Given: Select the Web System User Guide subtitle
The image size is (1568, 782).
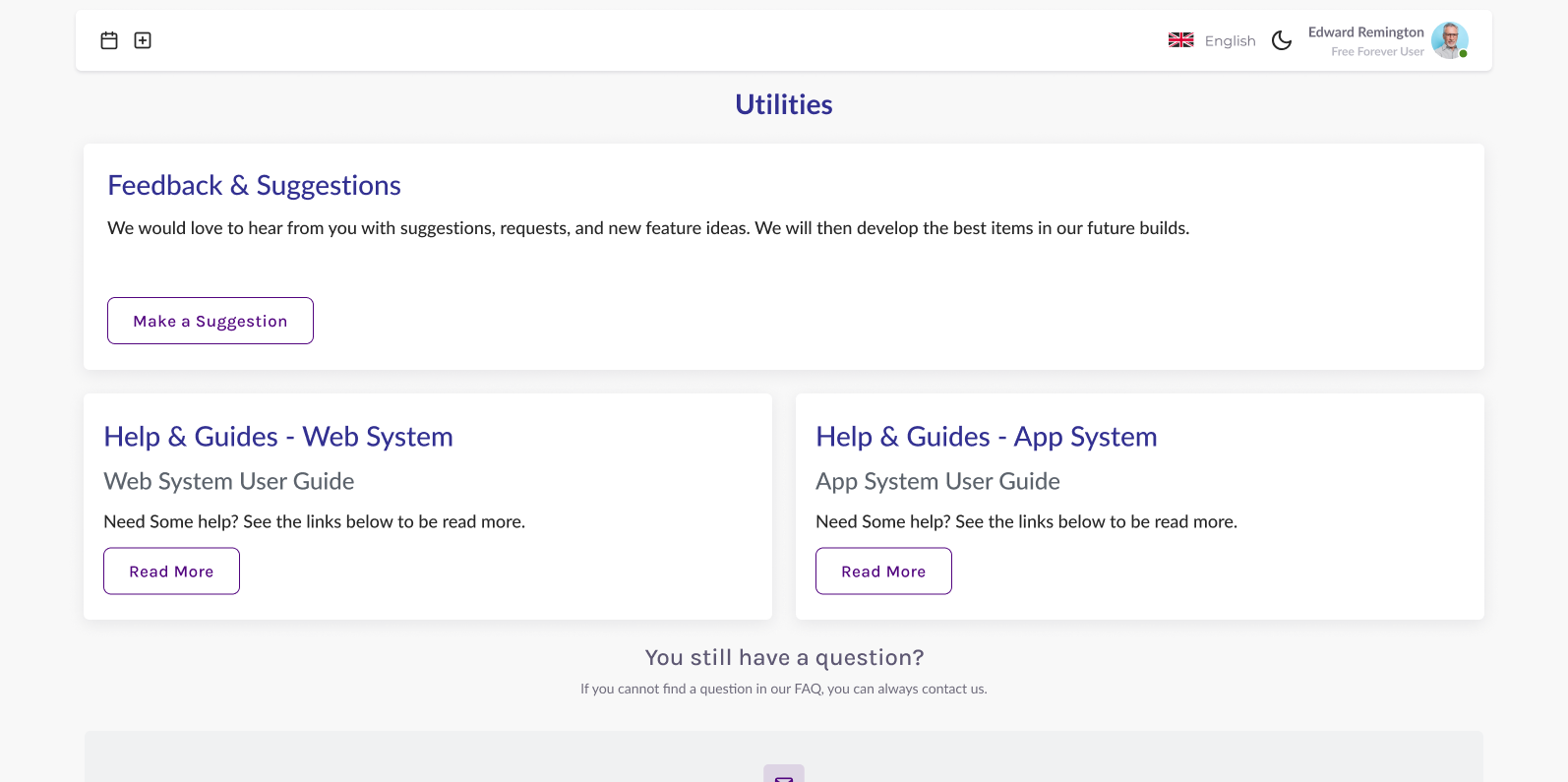Looking at the screenshot, I should (228, 482).
